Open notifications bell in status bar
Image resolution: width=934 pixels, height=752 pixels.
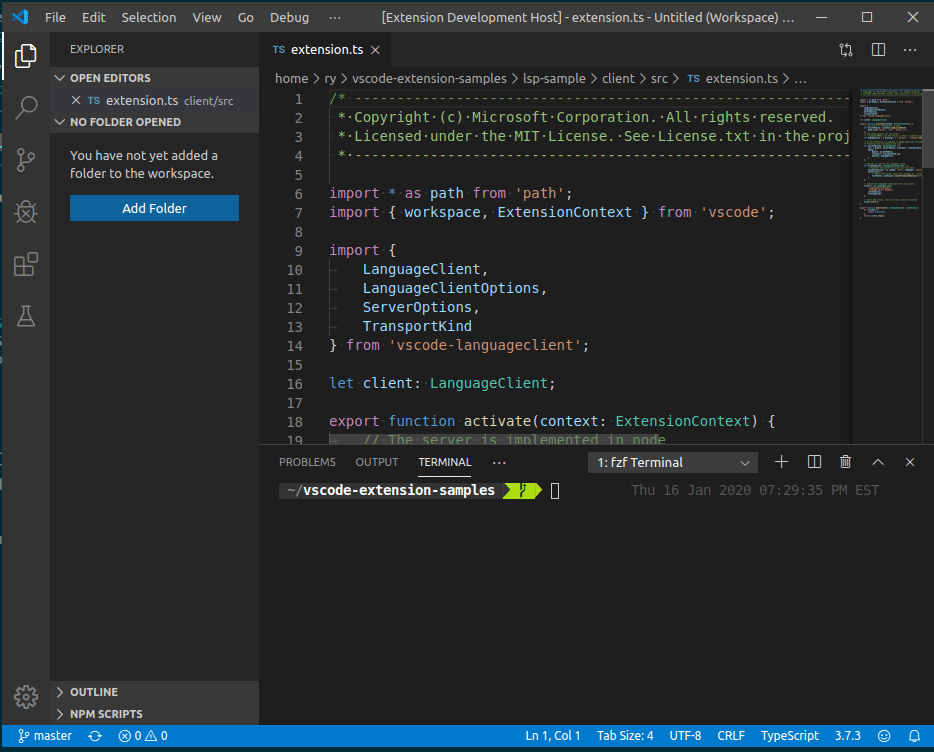click(914, 736)
